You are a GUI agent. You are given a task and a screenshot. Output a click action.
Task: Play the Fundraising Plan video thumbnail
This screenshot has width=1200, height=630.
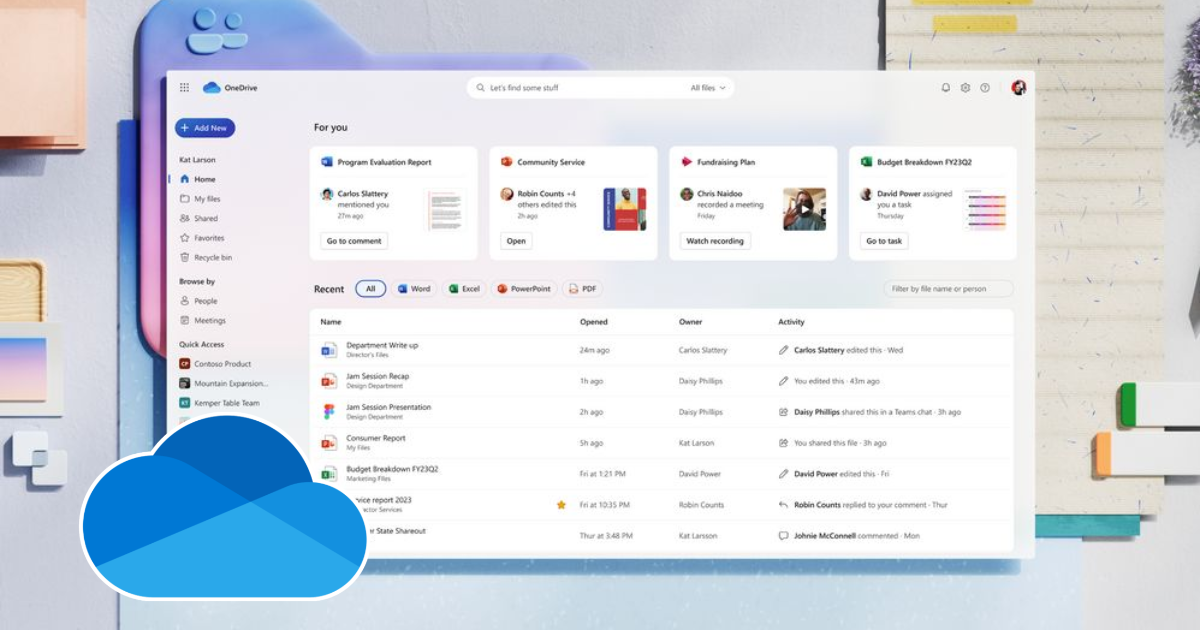(x=804, y=210)
